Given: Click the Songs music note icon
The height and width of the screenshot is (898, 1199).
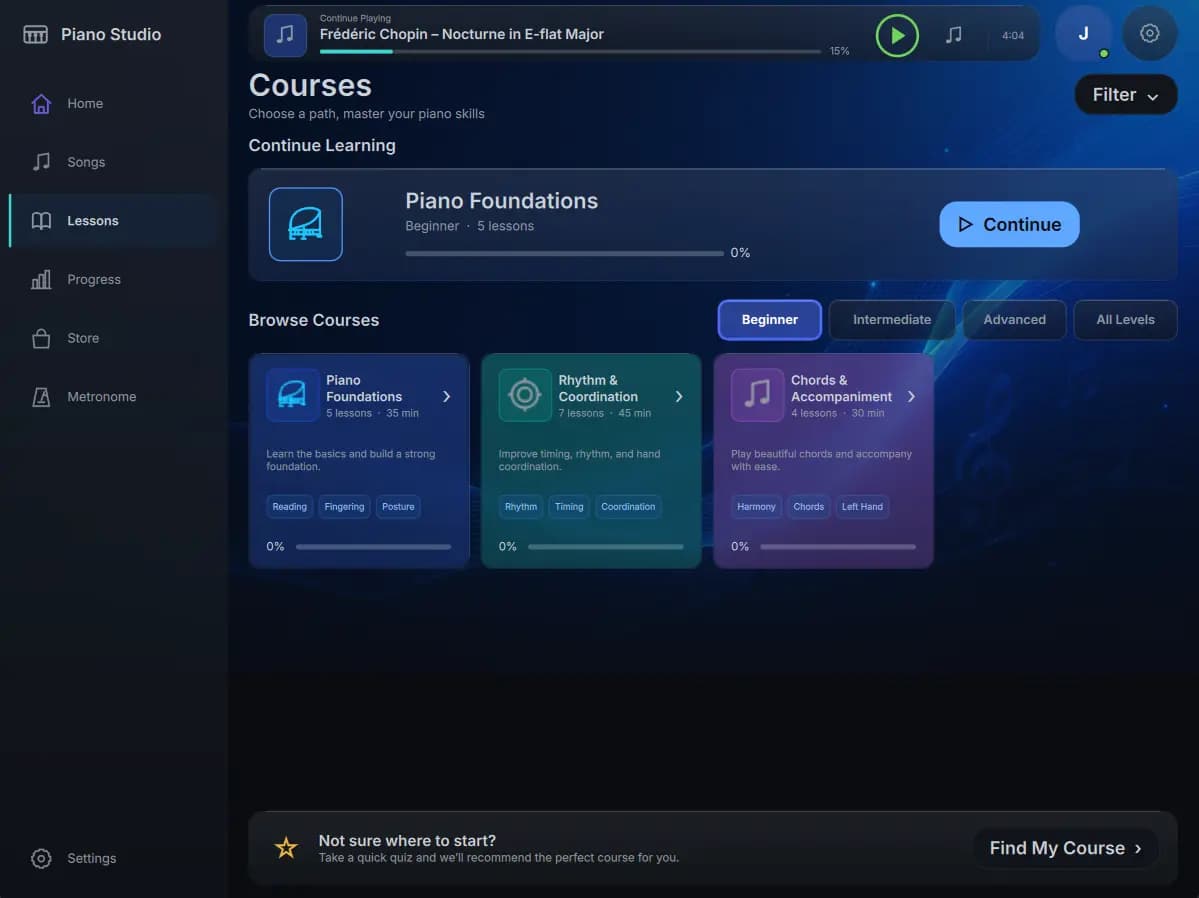Looking at the screenshot, I should (x=41, y=161).
